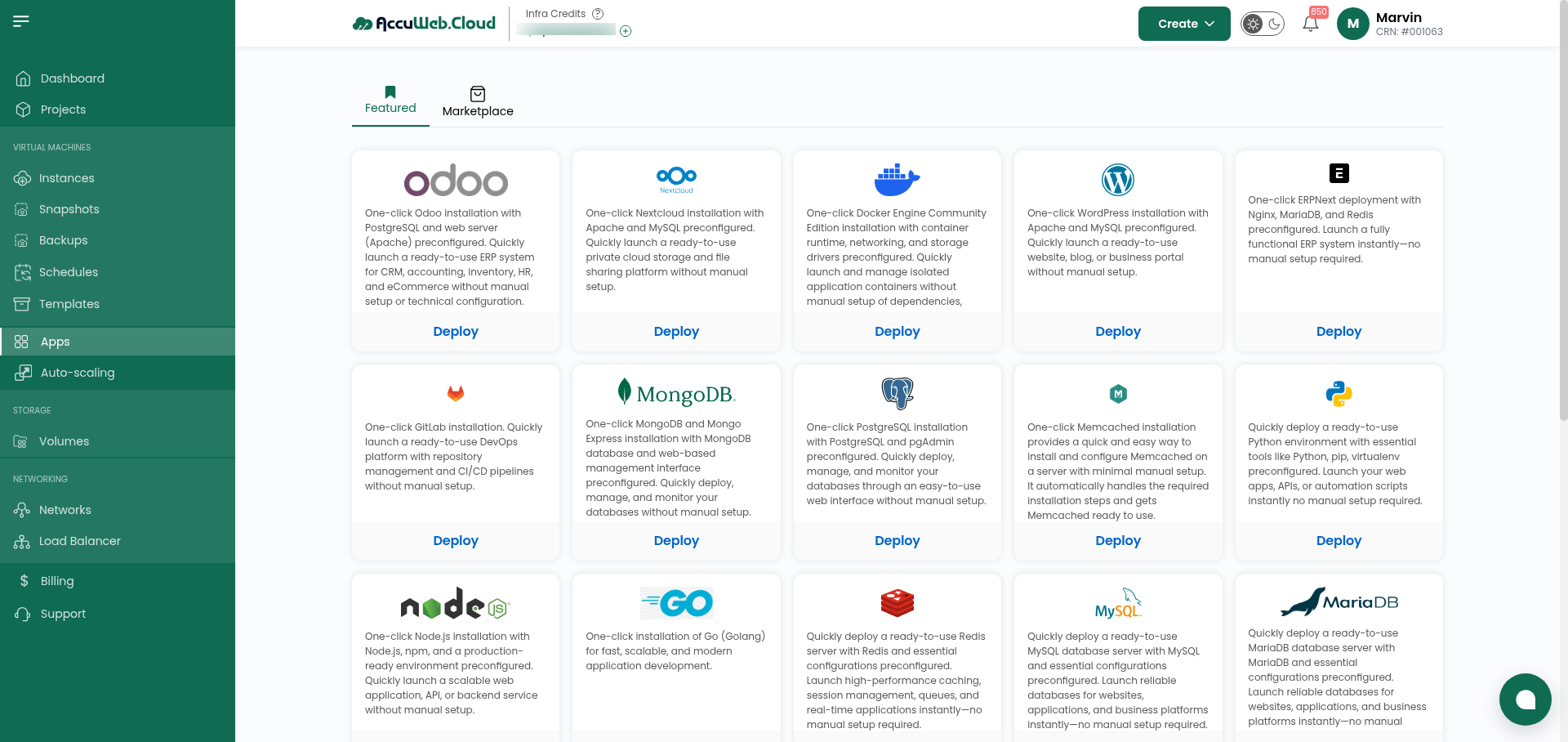1568x742 pixels.
Task: Click the Marvin user avatar
Action: [x=1353, y=24]
